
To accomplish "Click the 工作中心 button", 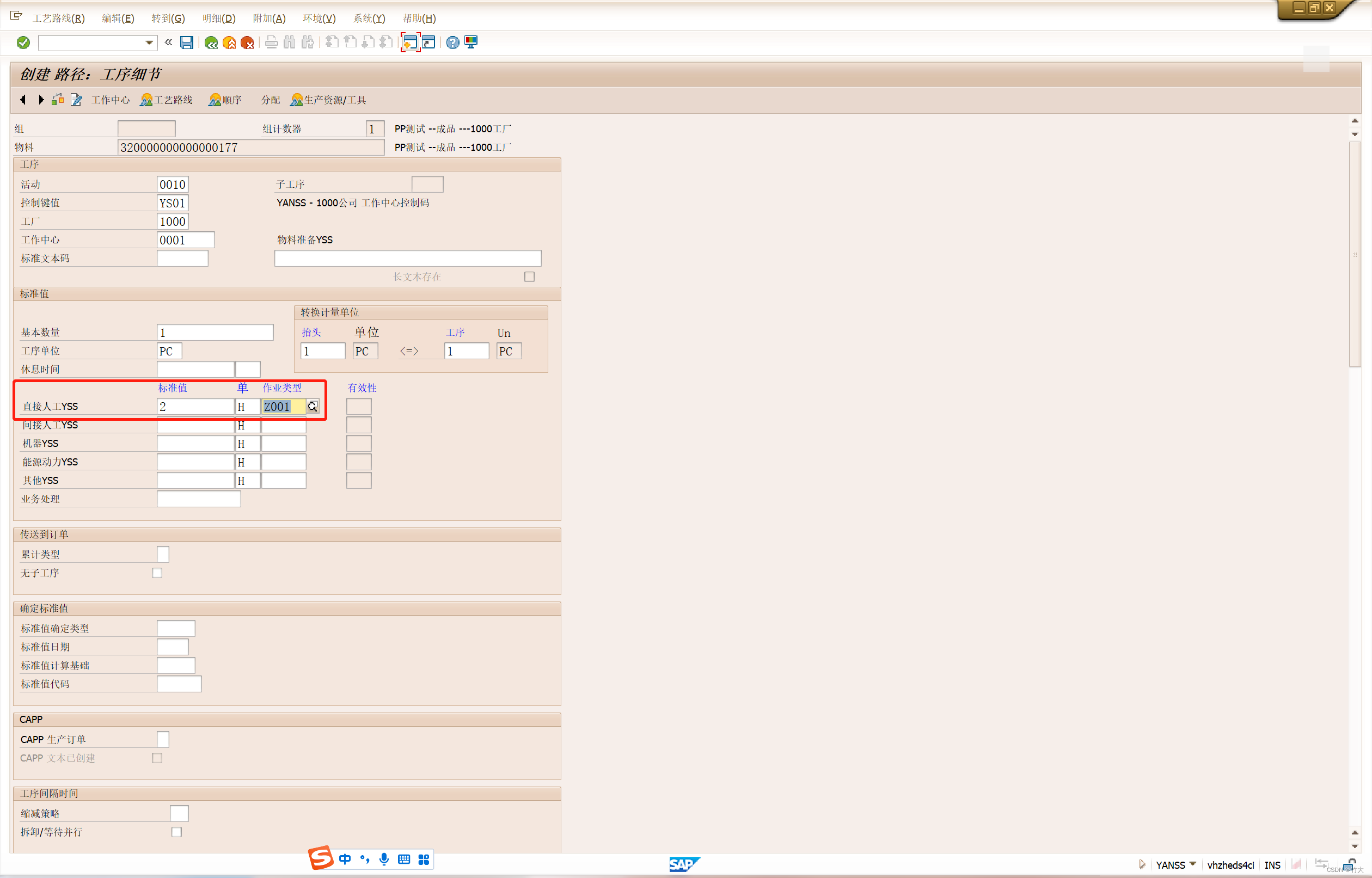I will [x=111, y=100].
